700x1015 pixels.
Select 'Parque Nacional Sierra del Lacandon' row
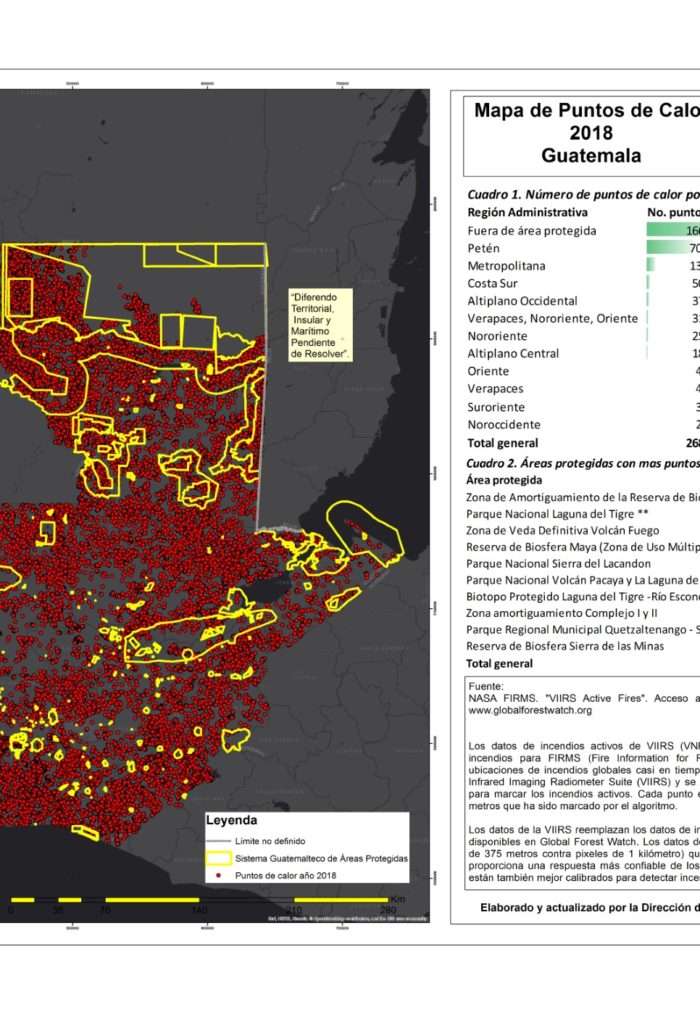pos(558,563)
